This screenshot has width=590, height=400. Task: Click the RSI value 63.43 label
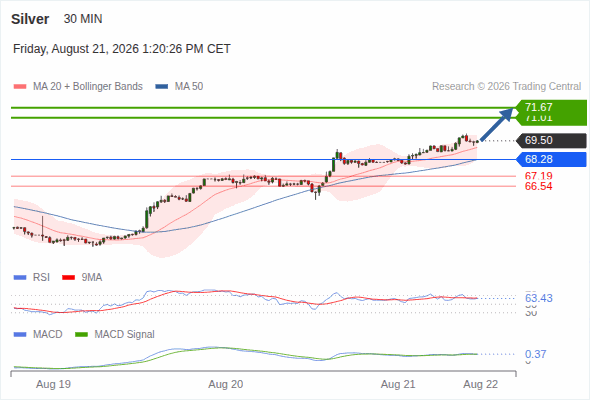click(x=539, y=298)
